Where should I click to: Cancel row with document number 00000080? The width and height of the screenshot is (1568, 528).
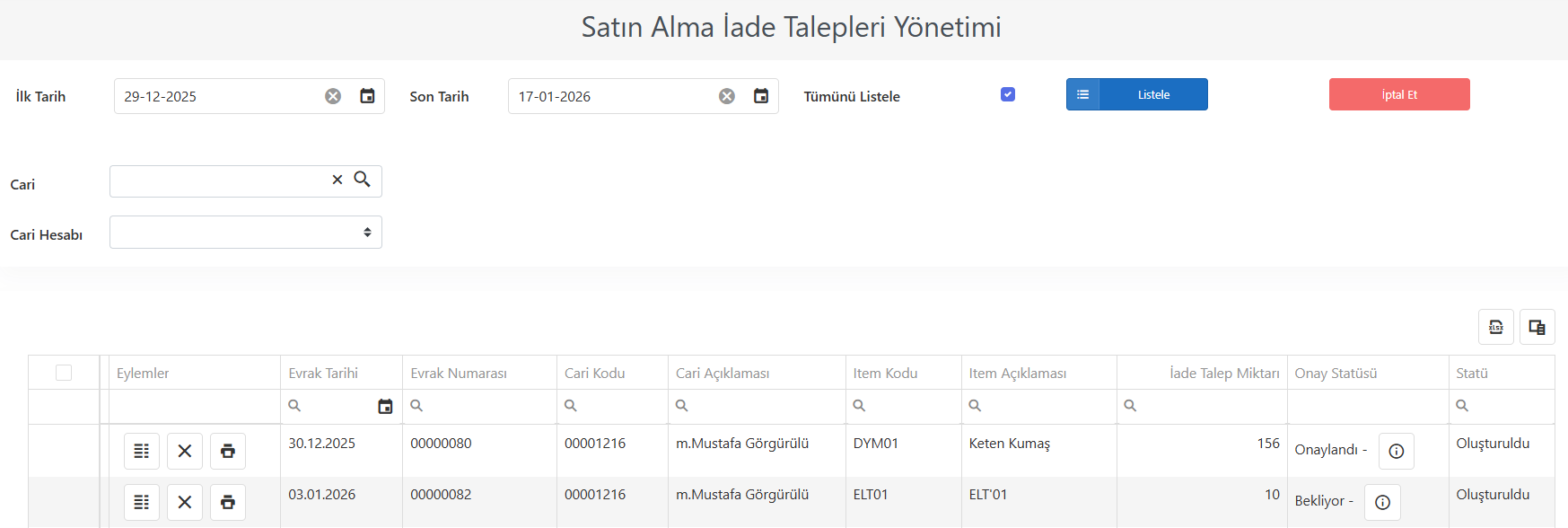pyautogui.click(x=185, y=451)
